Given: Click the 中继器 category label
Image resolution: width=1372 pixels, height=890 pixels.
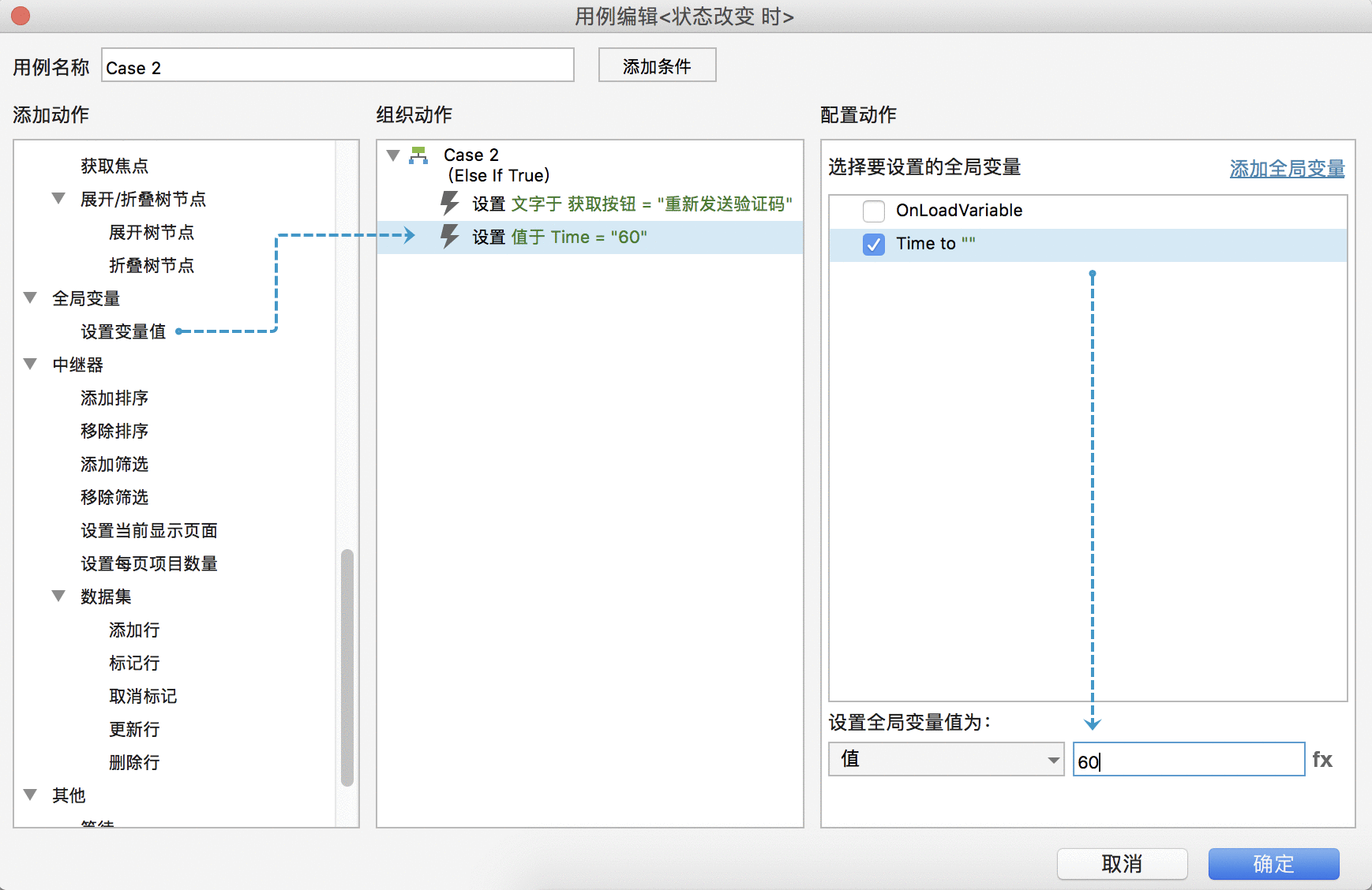Looking at the screenshot, I should [77, 365].
